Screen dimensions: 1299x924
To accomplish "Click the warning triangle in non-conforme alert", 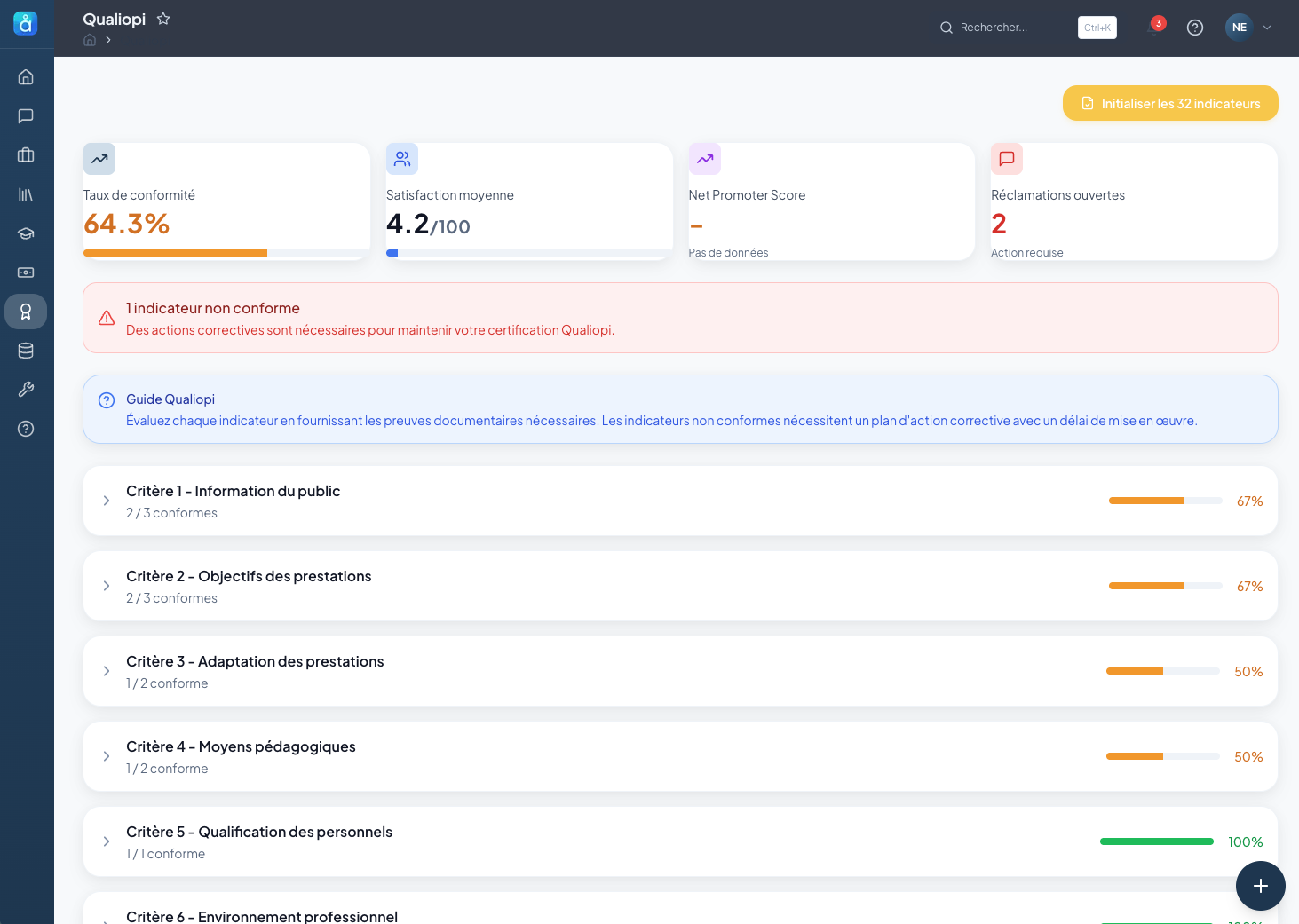I will click(107, 318).
